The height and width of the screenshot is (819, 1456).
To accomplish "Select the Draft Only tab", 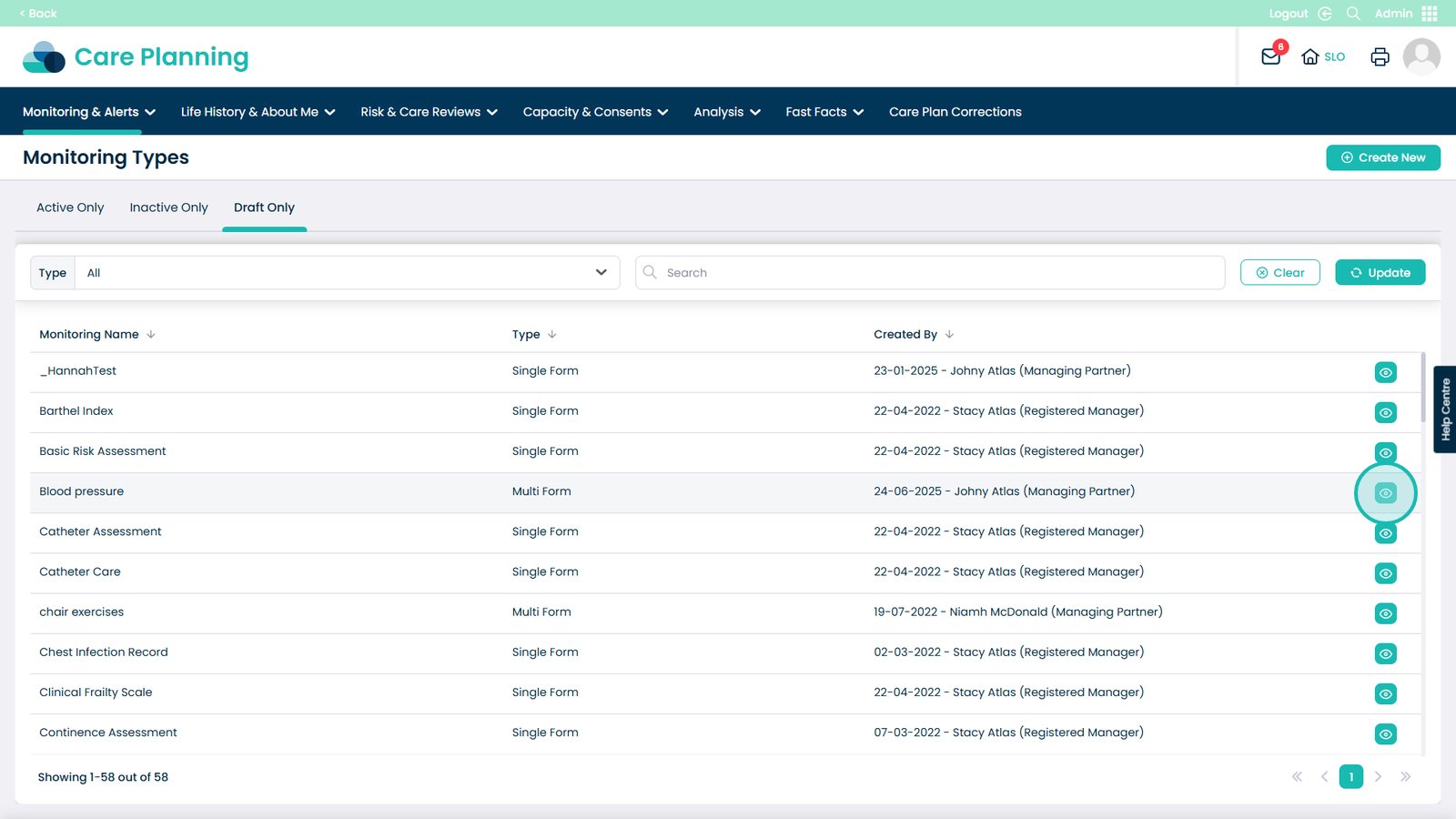I will (x=265, y=207).
